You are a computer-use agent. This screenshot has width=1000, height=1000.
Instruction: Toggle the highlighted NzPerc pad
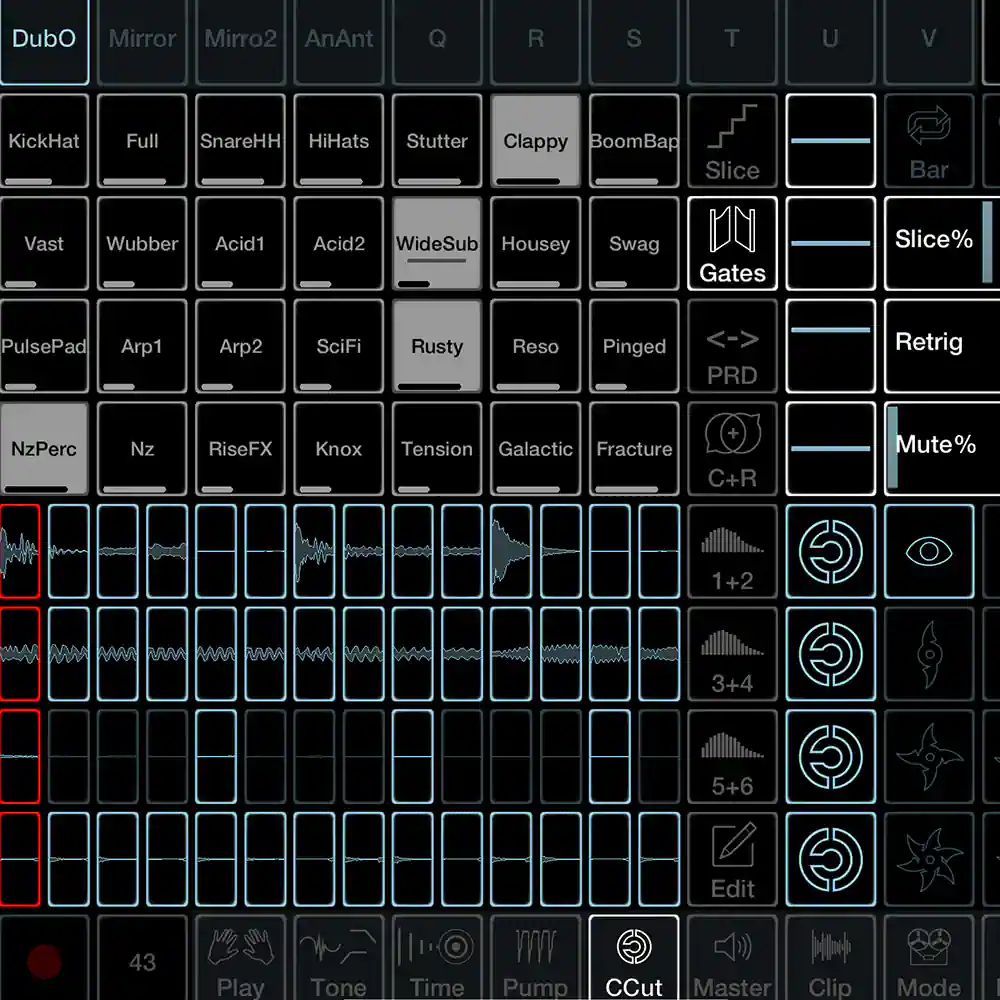pos(44,449)
